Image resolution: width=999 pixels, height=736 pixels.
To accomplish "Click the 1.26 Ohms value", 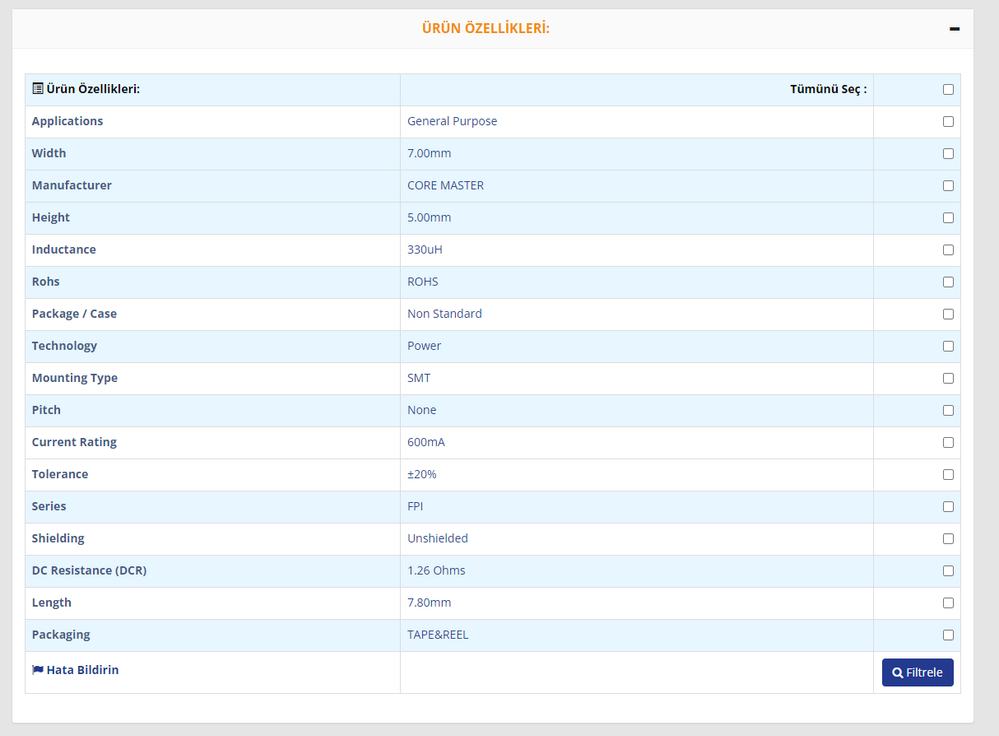I will click(436, 570).
